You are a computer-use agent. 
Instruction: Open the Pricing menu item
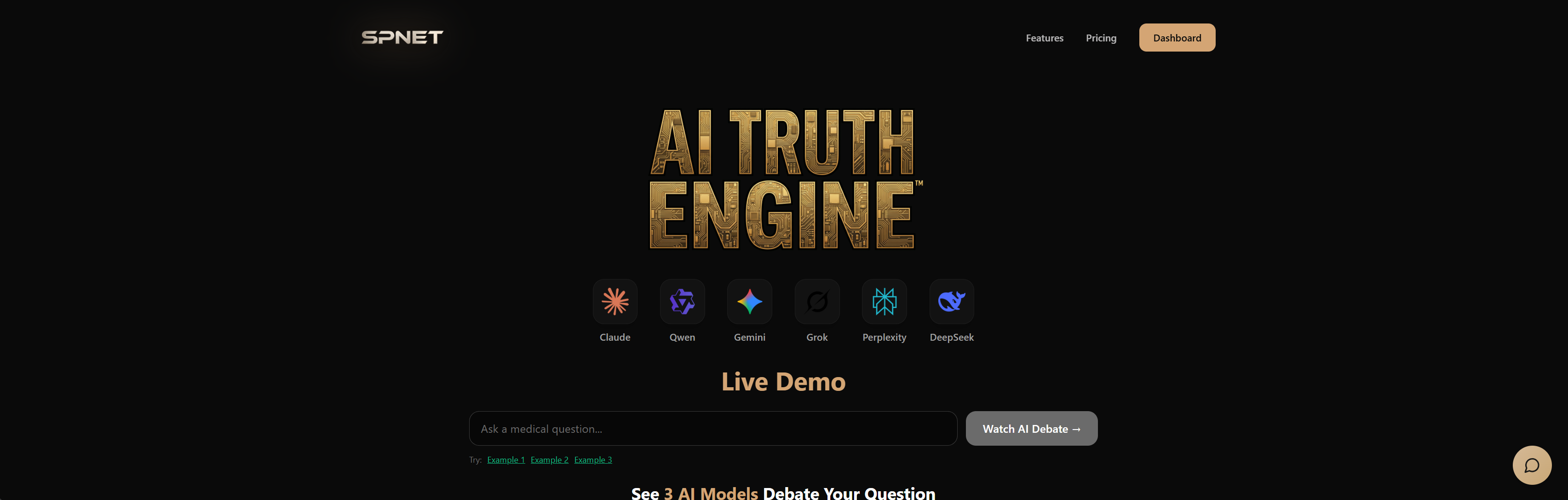tap(1101, 38)
